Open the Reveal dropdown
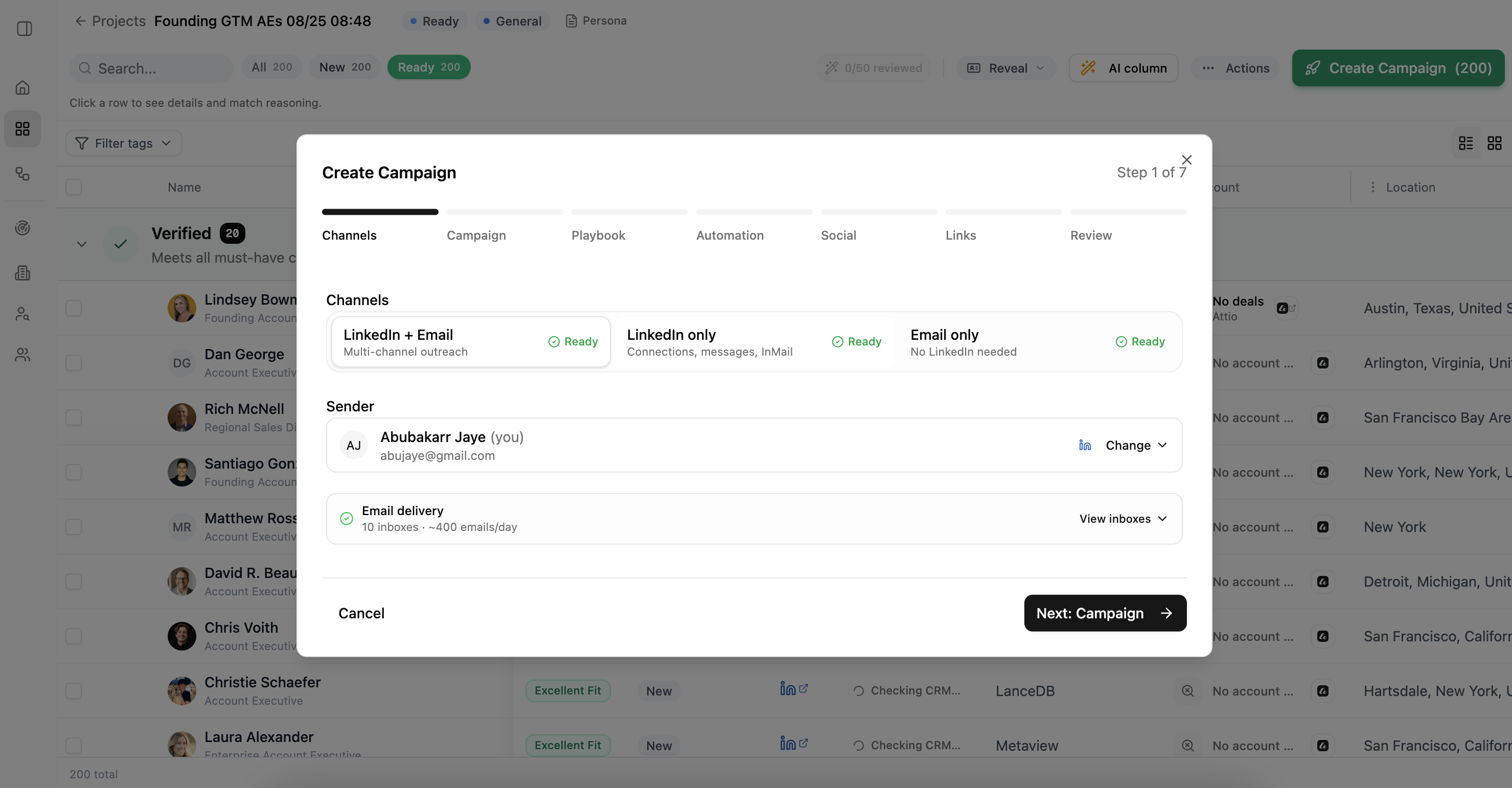Image resolution: width=1512 pixels, height=788 pixels. pyautogui.click(x=1005, y=68)
